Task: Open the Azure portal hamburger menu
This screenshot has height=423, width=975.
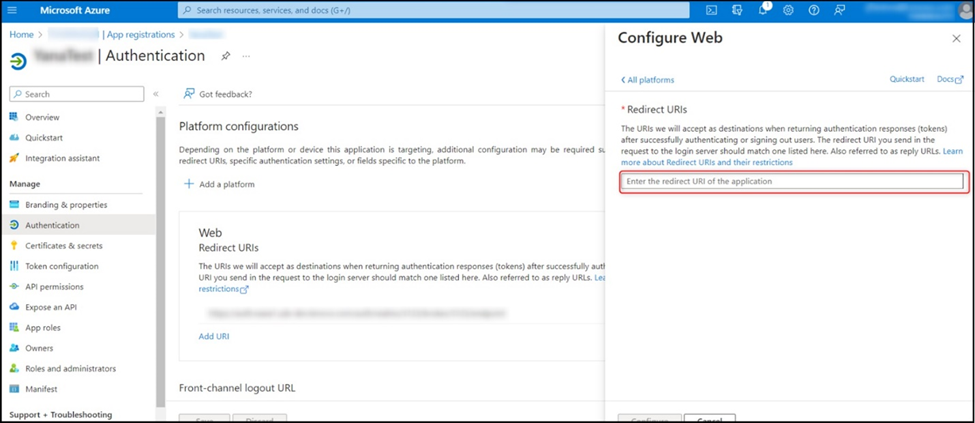Action: (x=14, y=10)
